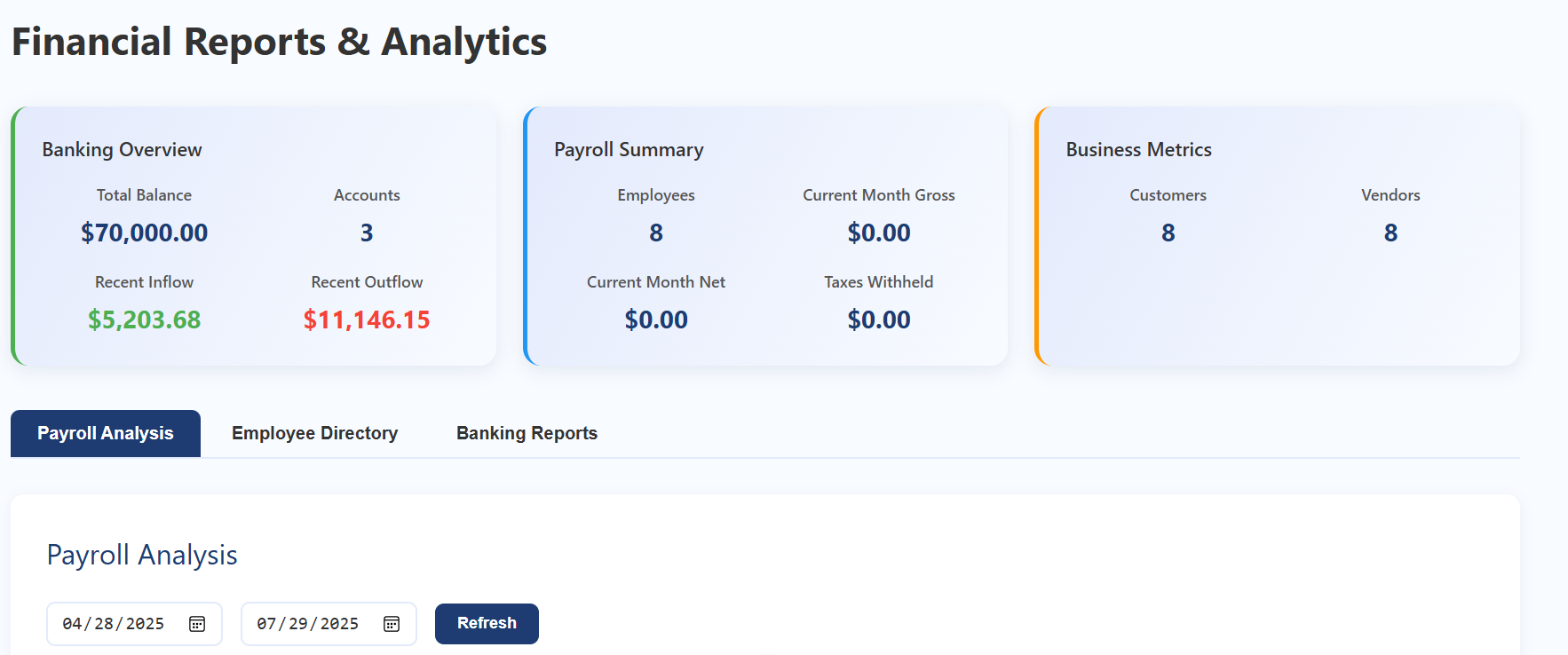Screen dimensions: 1568x655
Task: Click the Recent Inflow amount $5,203.68
Action: 144,320
